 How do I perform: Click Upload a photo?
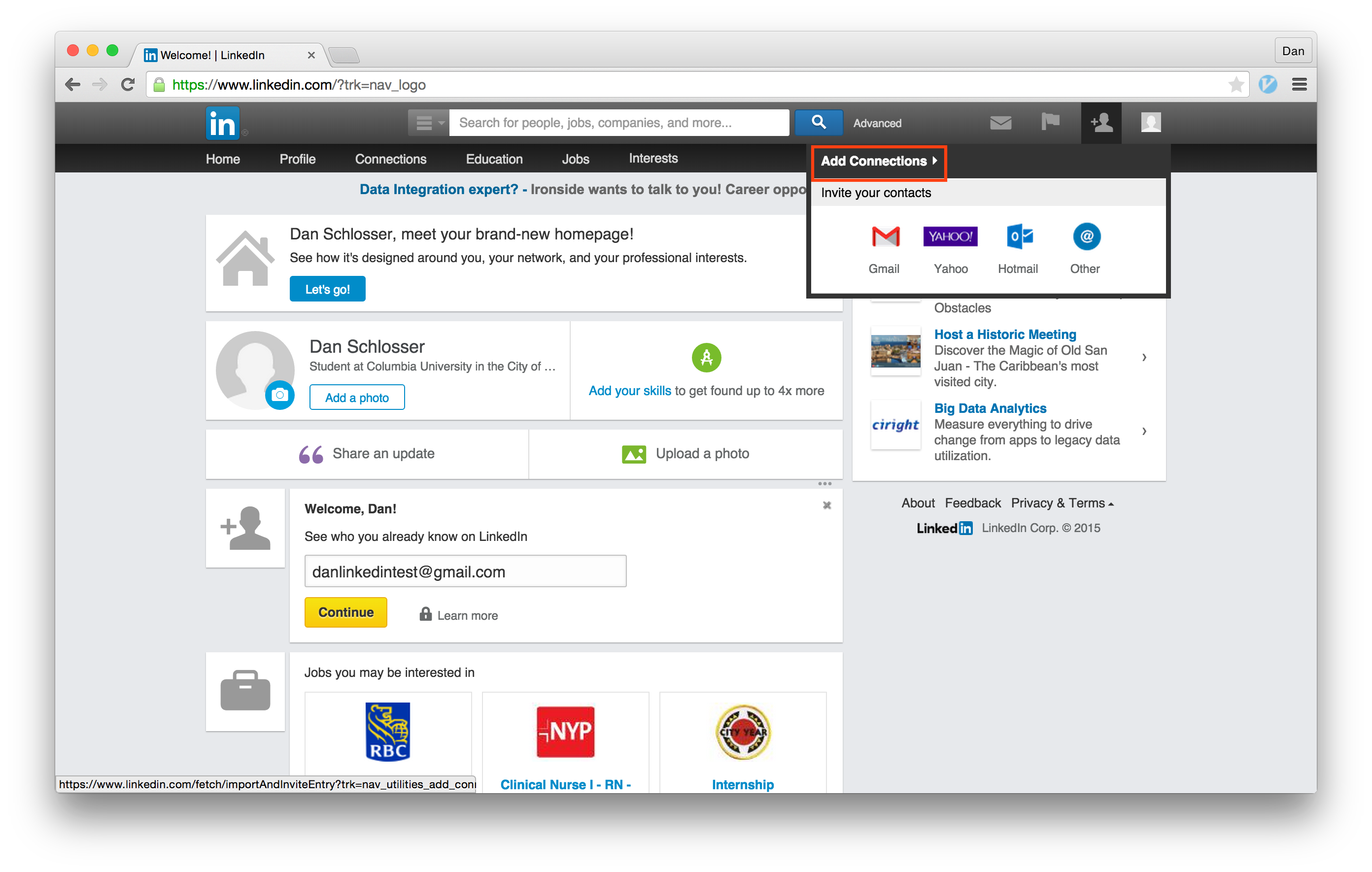pyautogui.click(x=686, y=454)
